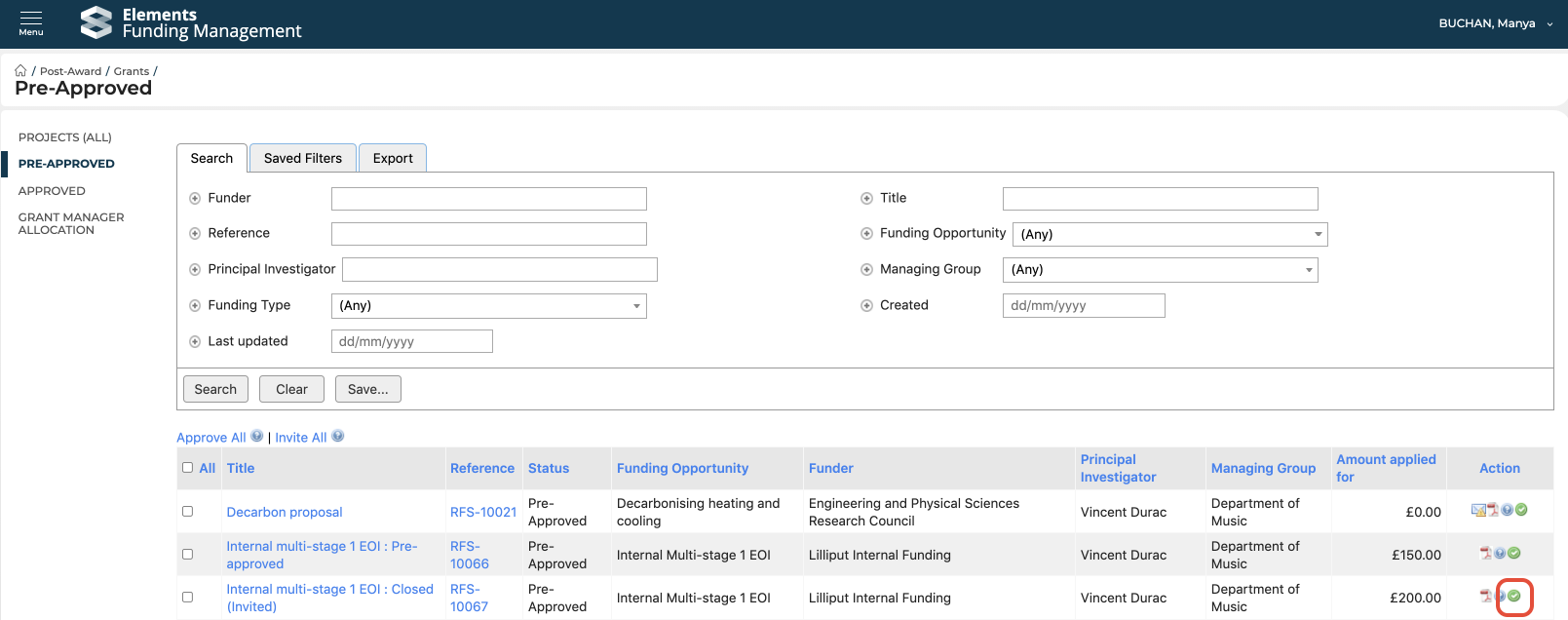Viewport: 1568px width, 620px height.
Task: Switch to the Saved Filters tab
Action: tap(302, 158)
